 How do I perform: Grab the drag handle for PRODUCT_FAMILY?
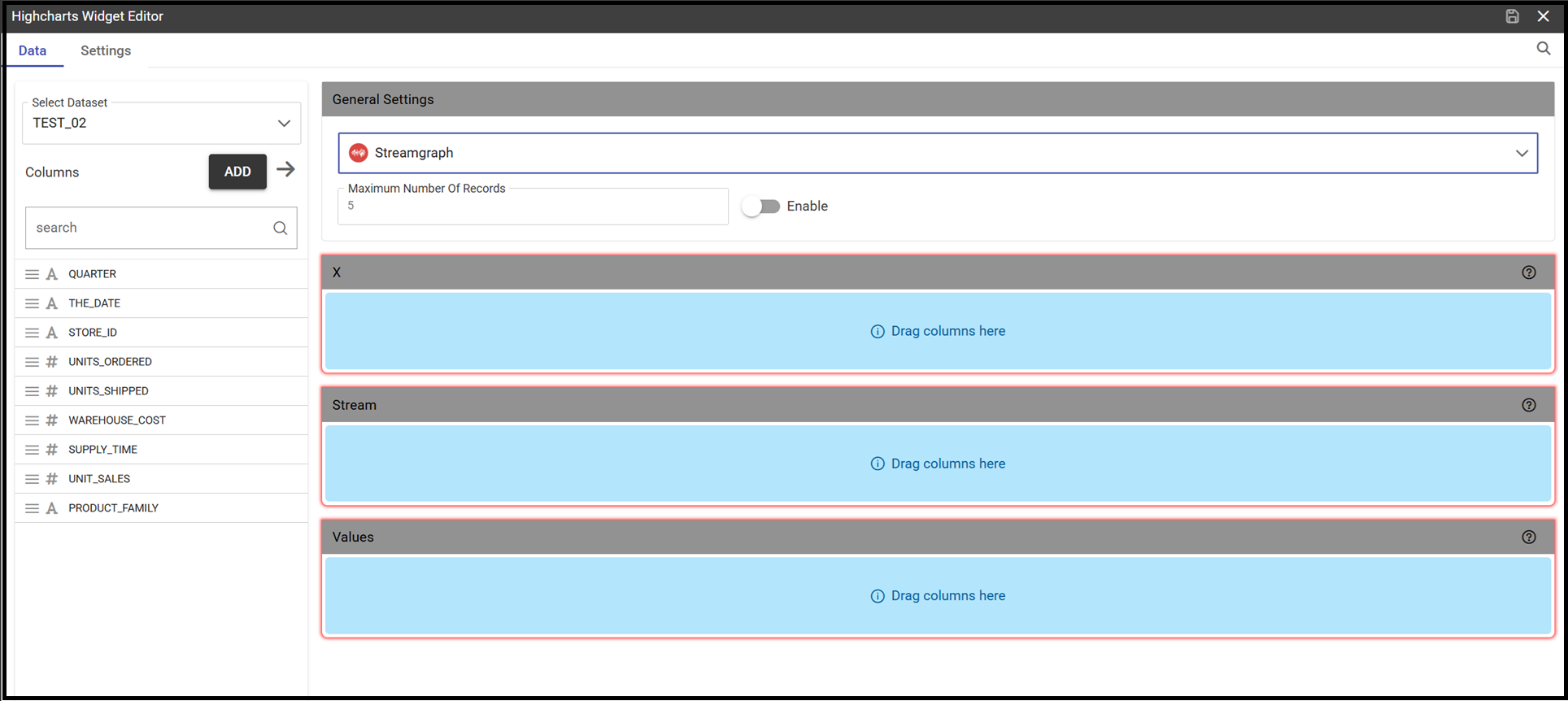pyautogui.click(x=32, y=508)
